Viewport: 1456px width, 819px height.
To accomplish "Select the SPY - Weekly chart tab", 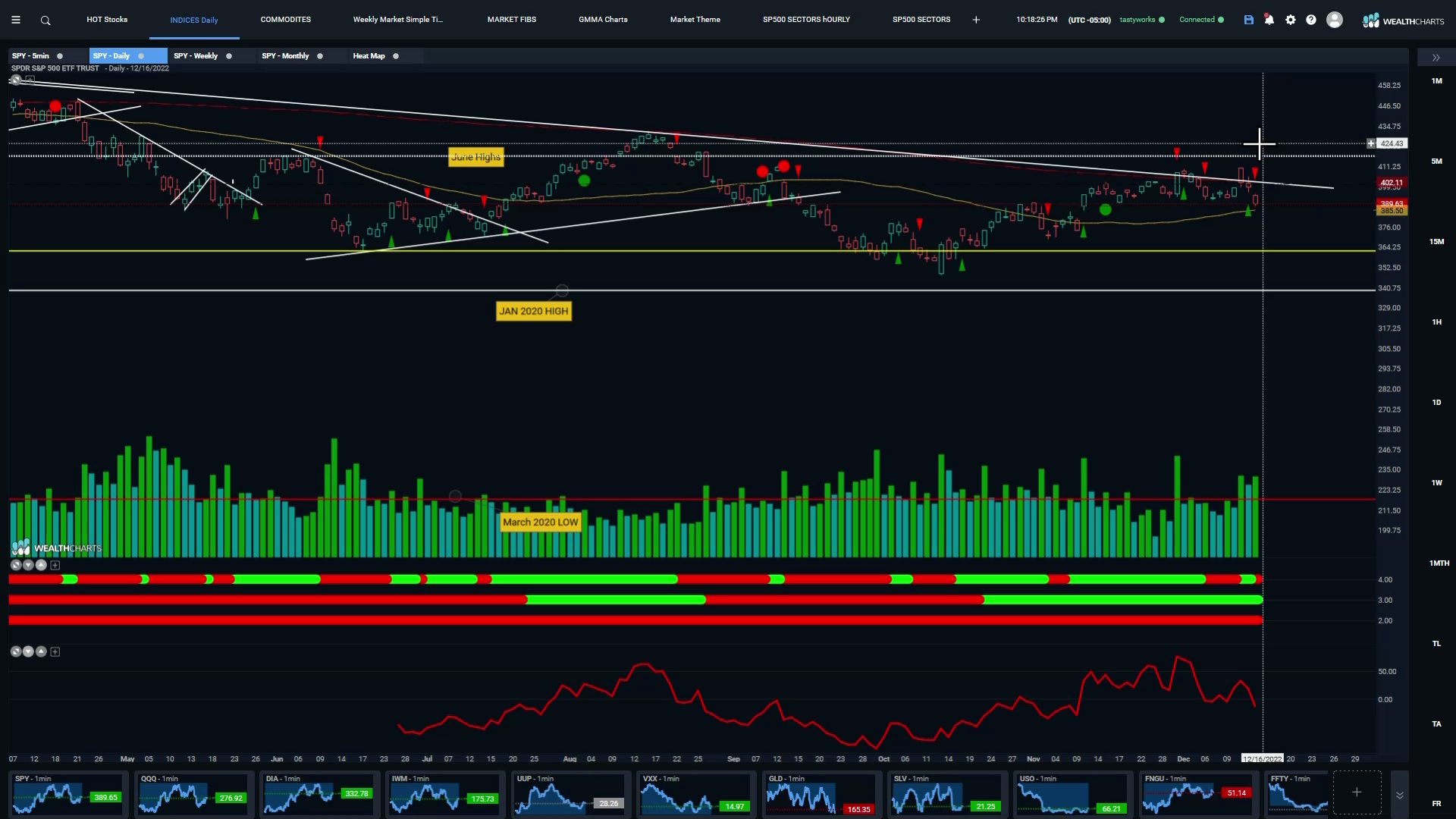I will (x=196, y=56).
